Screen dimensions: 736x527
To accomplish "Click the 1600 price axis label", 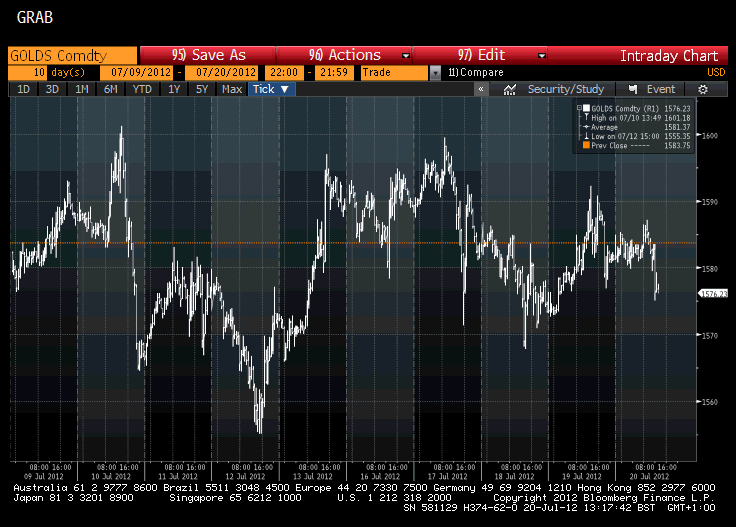I will 710,136.
